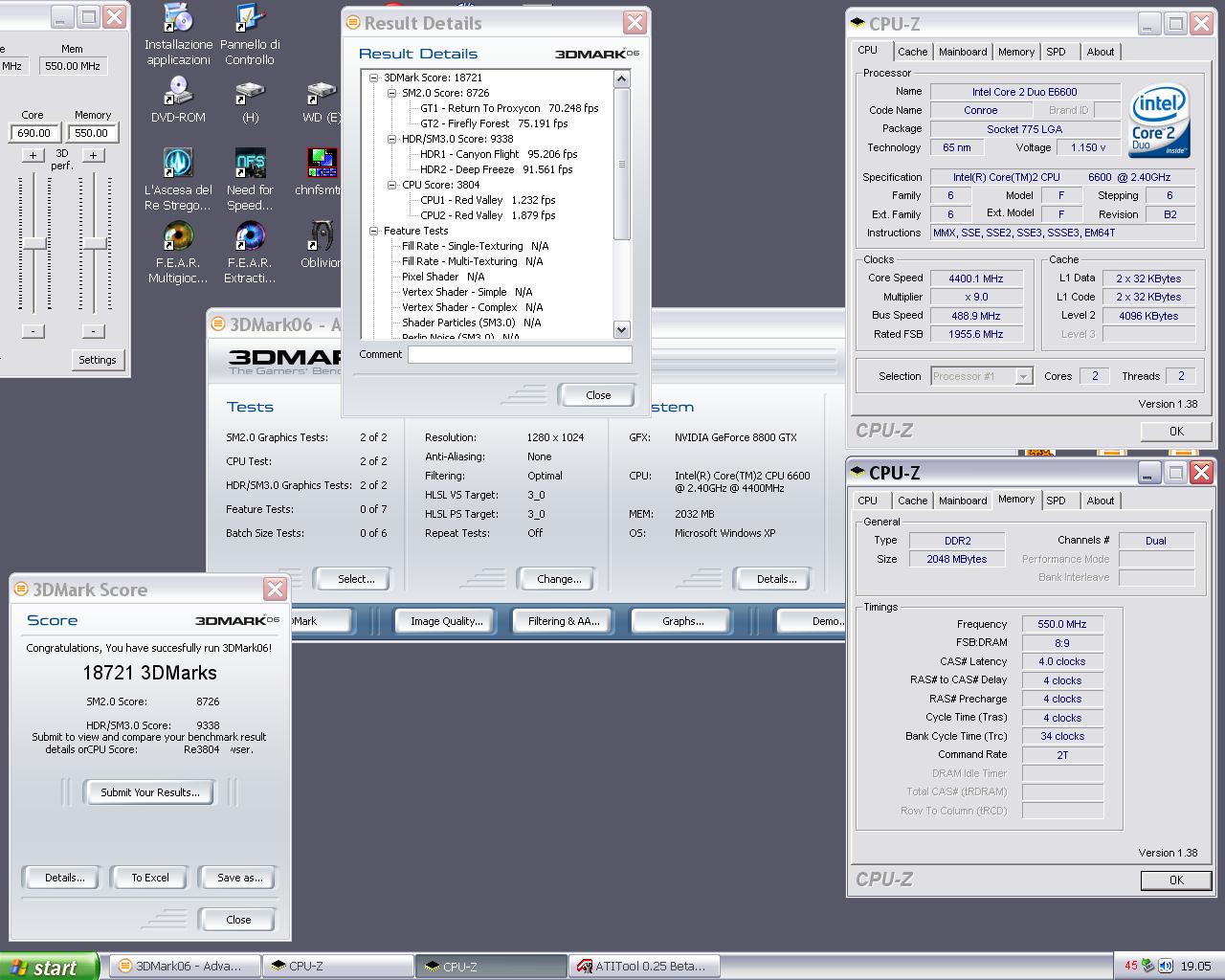Image resolution: width=1225 pixels, height=980 pixels.
Task: Open Mainboard tab in upper CPU-Z window
Action: (x=963, y=52)
